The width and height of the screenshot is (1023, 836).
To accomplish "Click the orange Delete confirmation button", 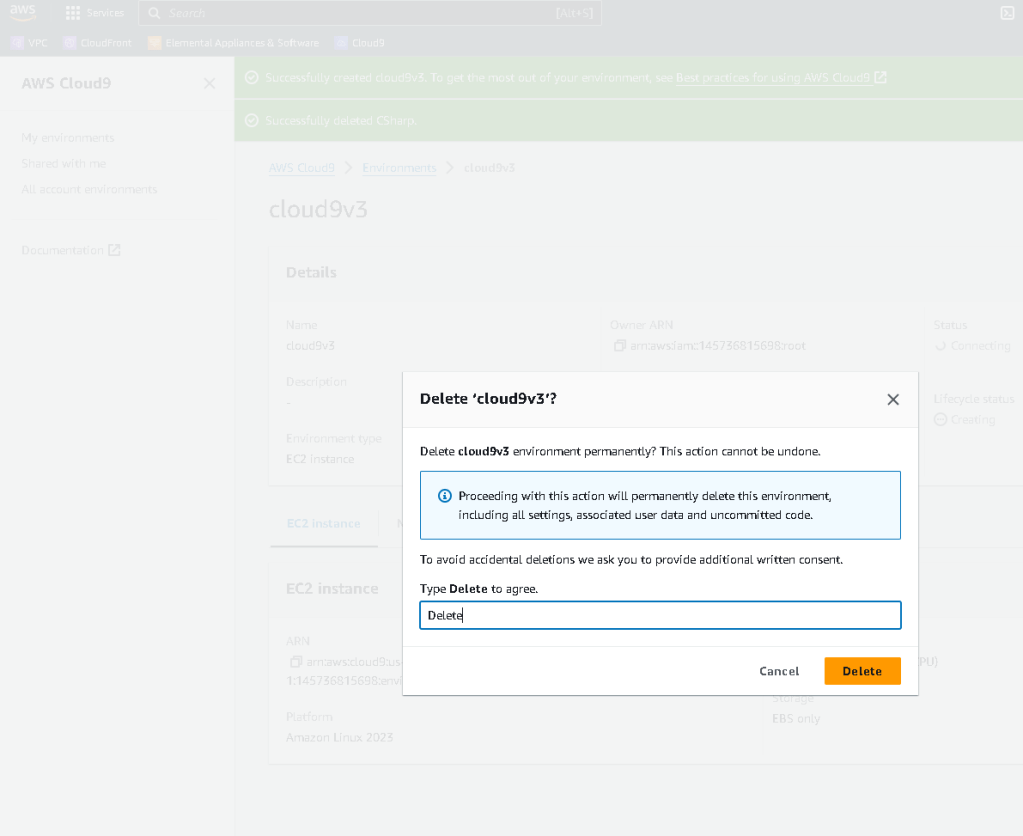I will pyautogui.click(x=862, y=671).
